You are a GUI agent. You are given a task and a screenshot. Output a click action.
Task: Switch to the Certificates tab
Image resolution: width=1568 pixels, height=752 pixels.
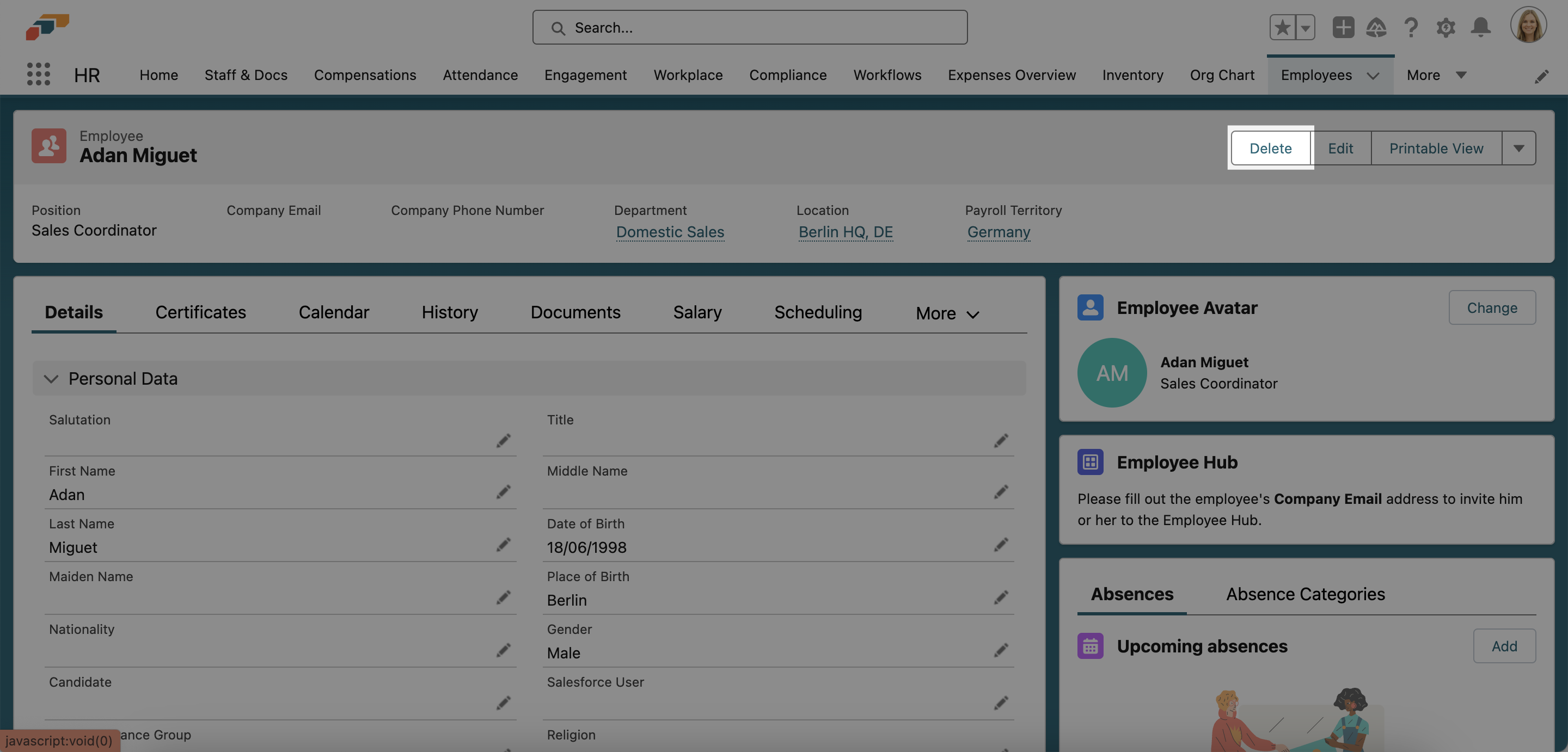(200, 312)
